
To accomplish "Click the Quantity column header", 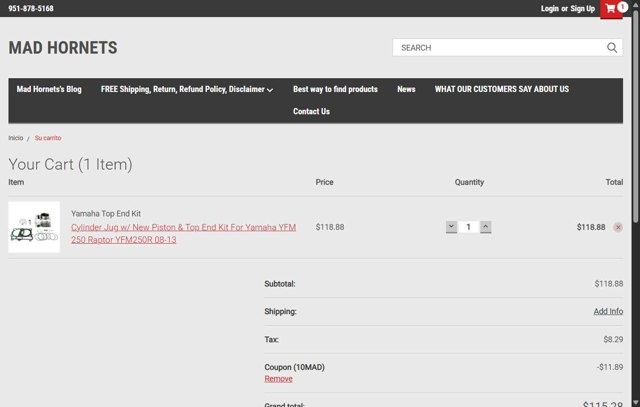I will tap(469, 182).
